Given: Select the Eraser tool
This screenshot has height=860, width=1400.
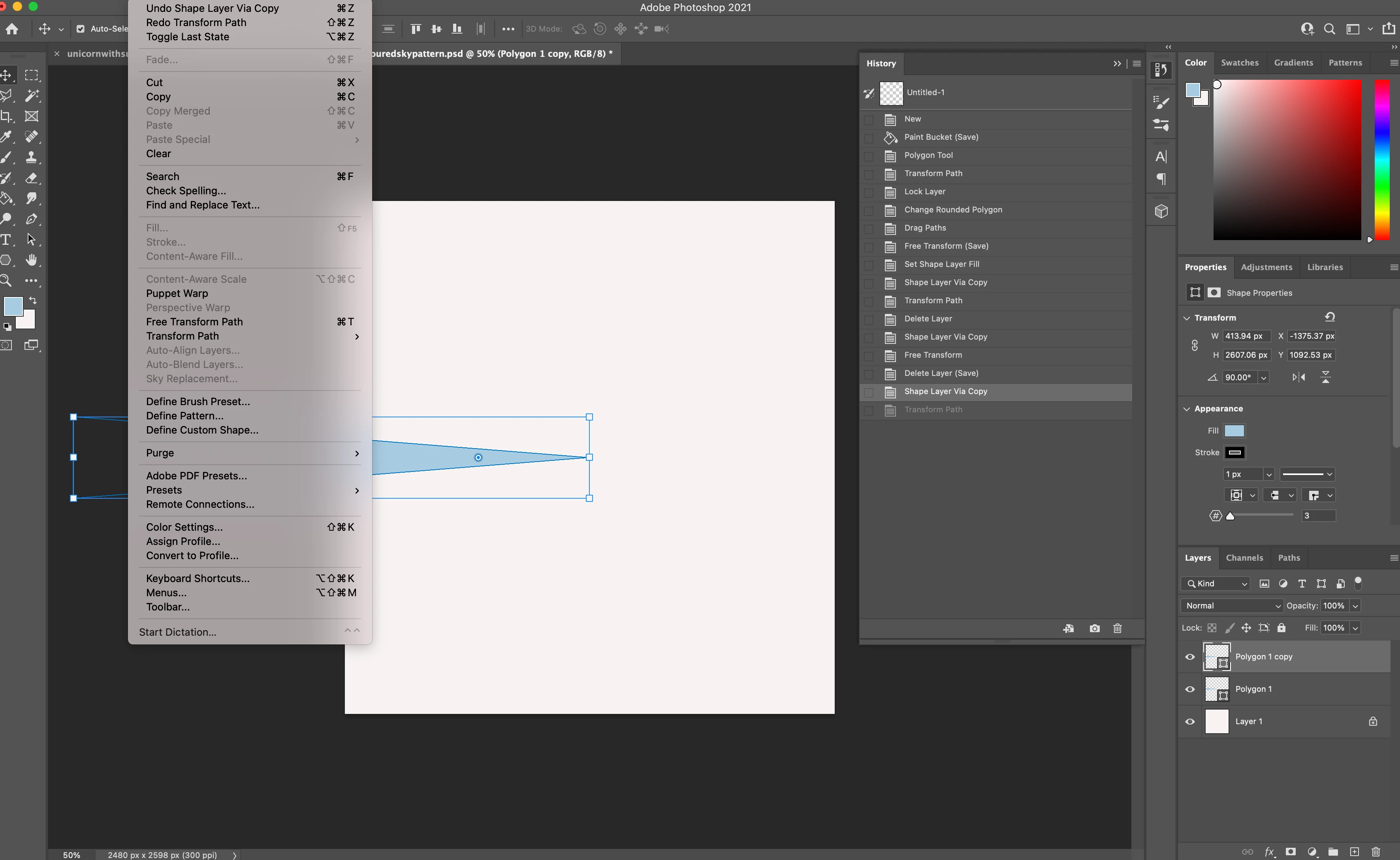Looking at the screenshot, I should tap(31, 178).
